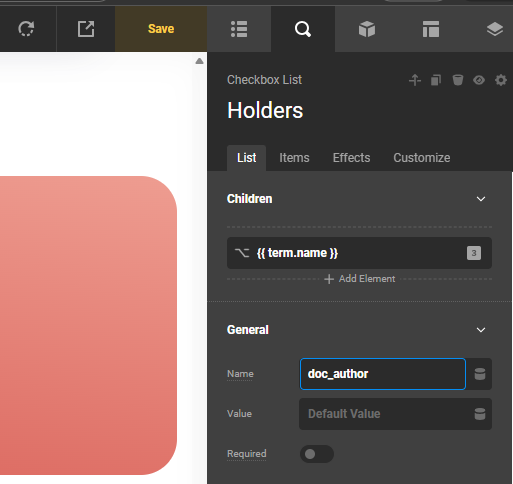Click the move element icon next to Checkbox List

tap(415, 80)
